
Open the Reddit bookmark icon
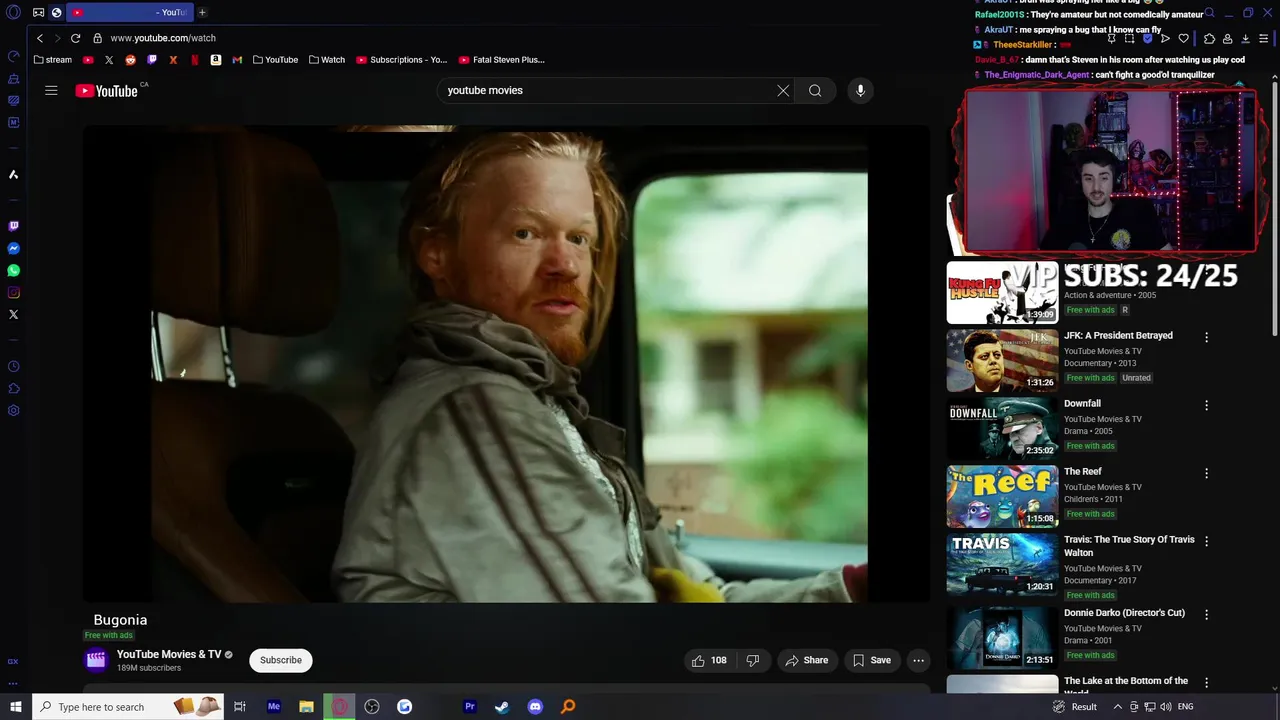[130, 60]
